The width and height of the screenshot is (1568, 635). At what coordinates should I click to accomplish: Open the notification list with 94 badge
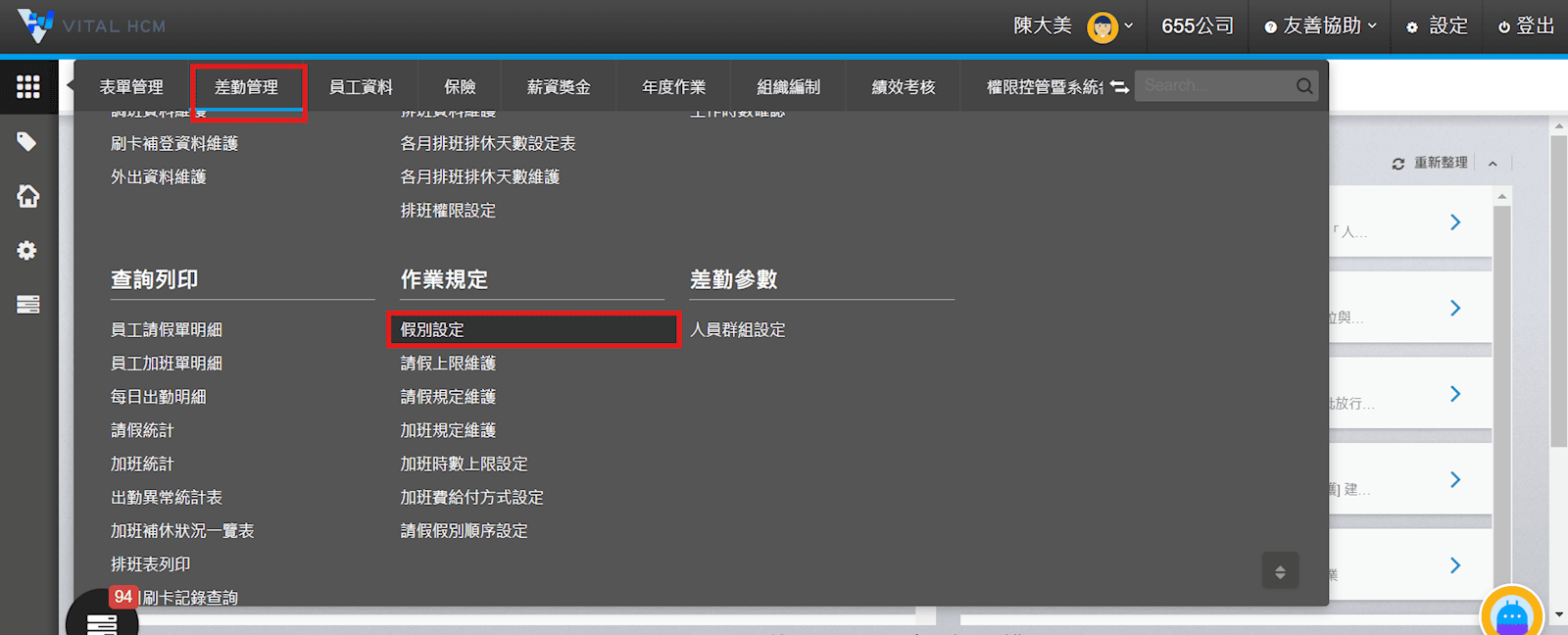coord(102,612)
